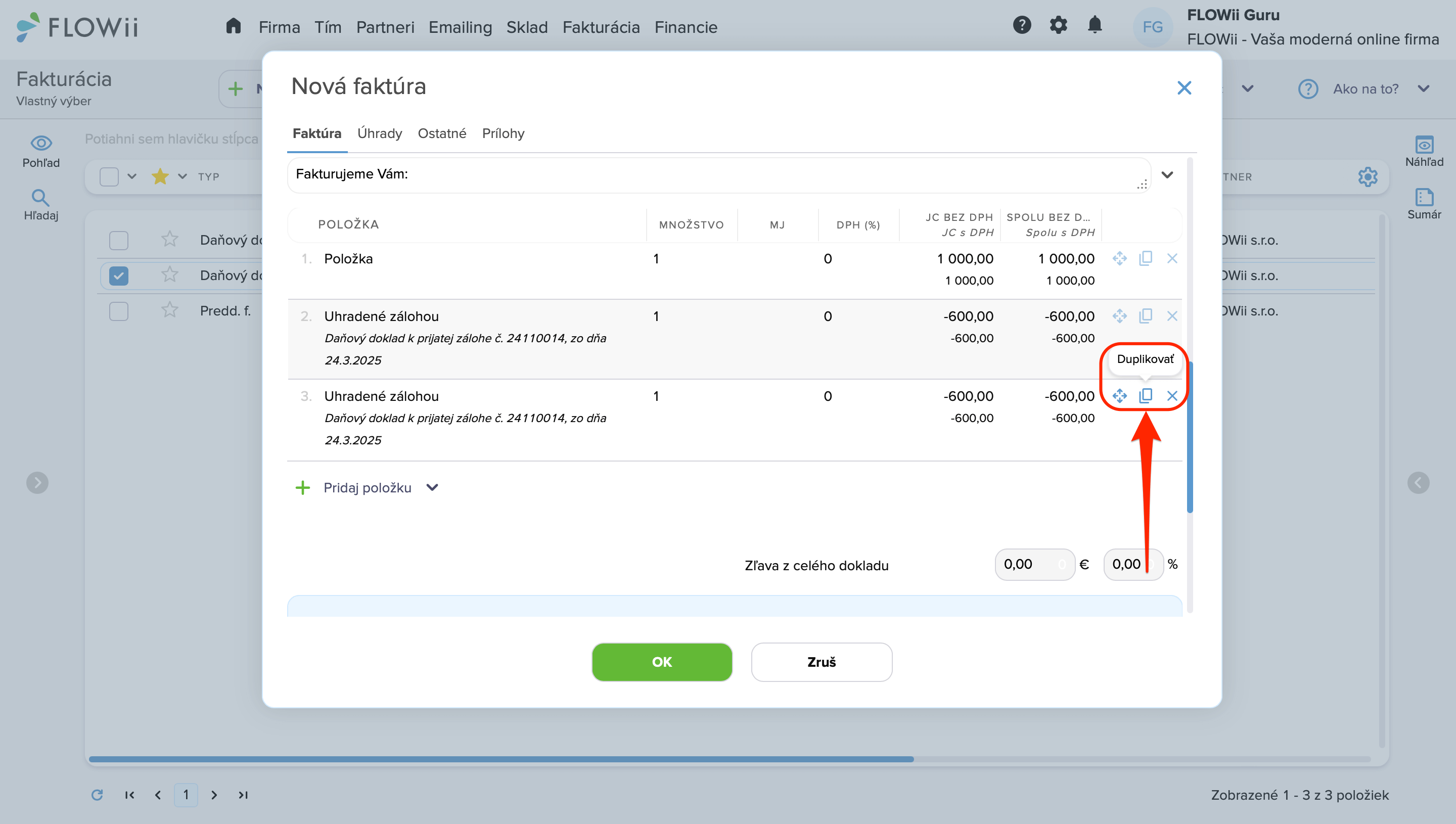This screenshot has width=1456, height=824.
Task: Move row 2 Uhradené zálohou with move icon
Action: pos(1119,316)
